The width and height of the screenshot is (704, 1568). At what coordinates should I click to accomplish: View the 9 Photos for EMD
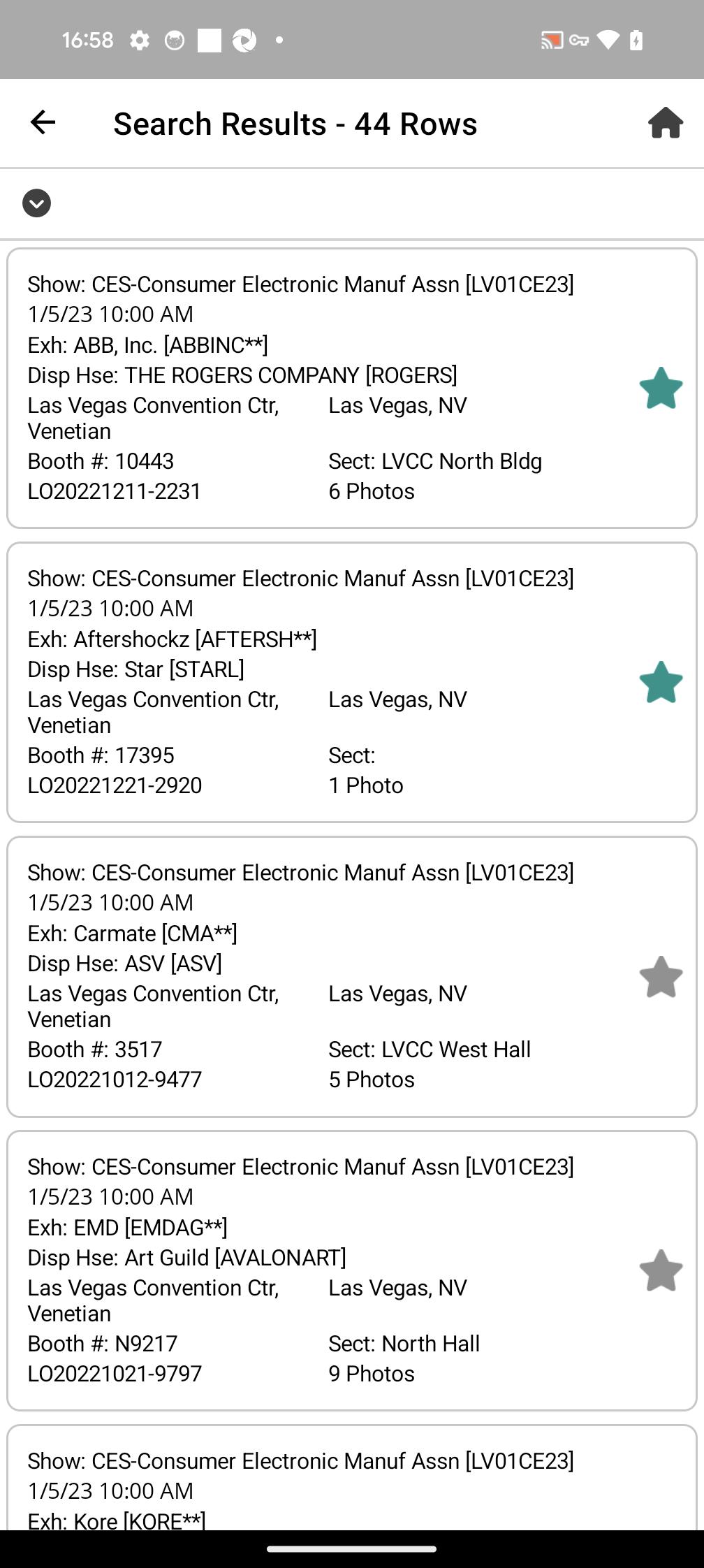tap(372, 1374)
